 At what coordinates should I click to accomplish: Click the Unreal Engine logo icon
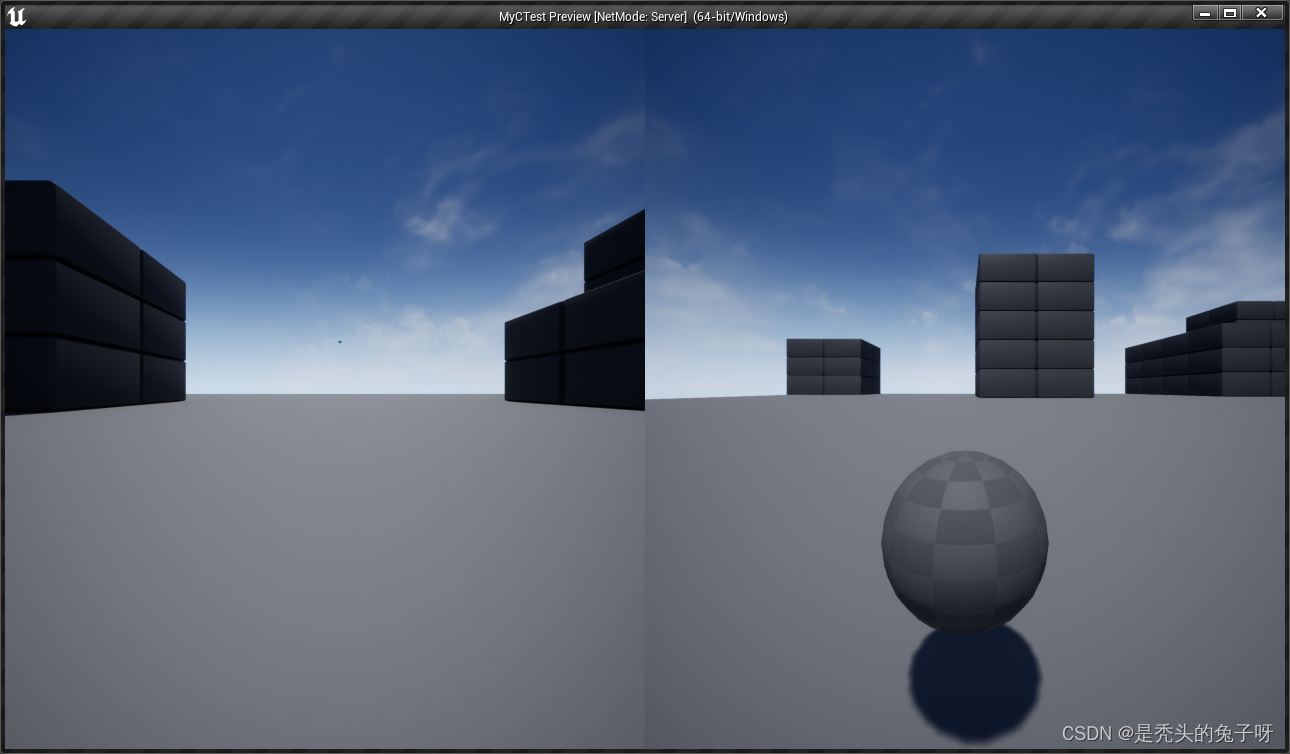(x=16, y=15)
